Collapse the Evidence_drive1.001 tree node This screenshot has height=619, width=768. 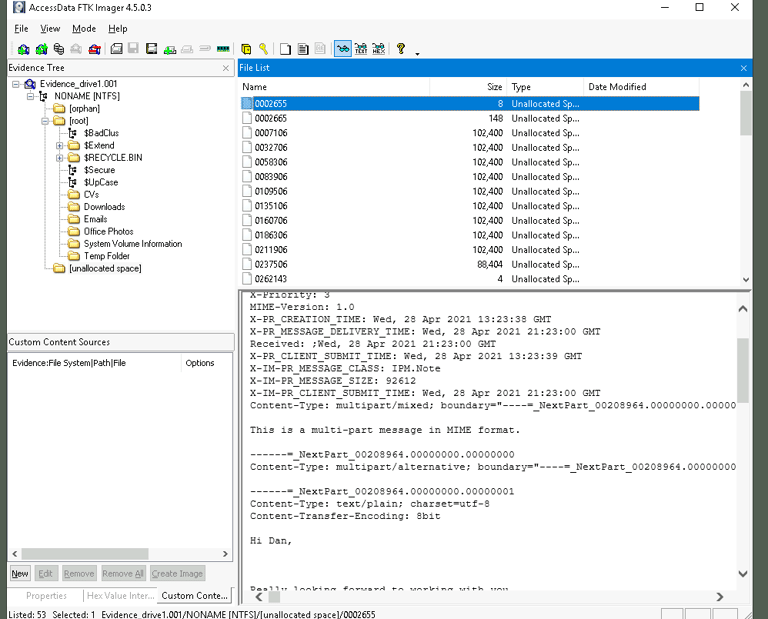[16, 84]
